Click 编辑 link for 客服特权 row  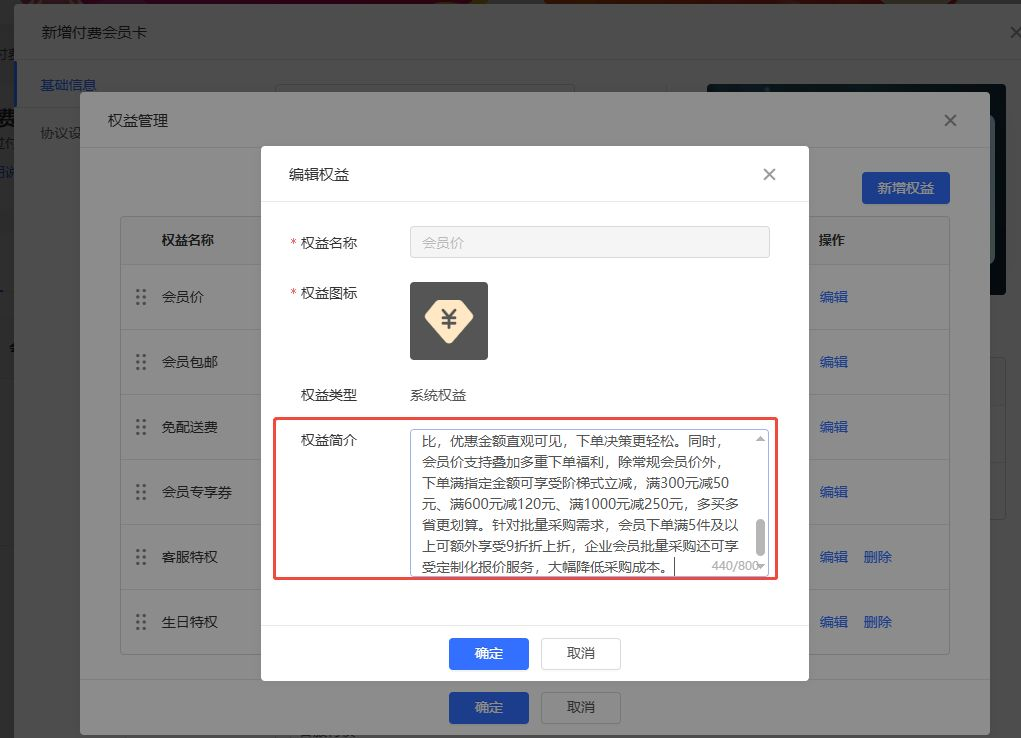(834, 557)
